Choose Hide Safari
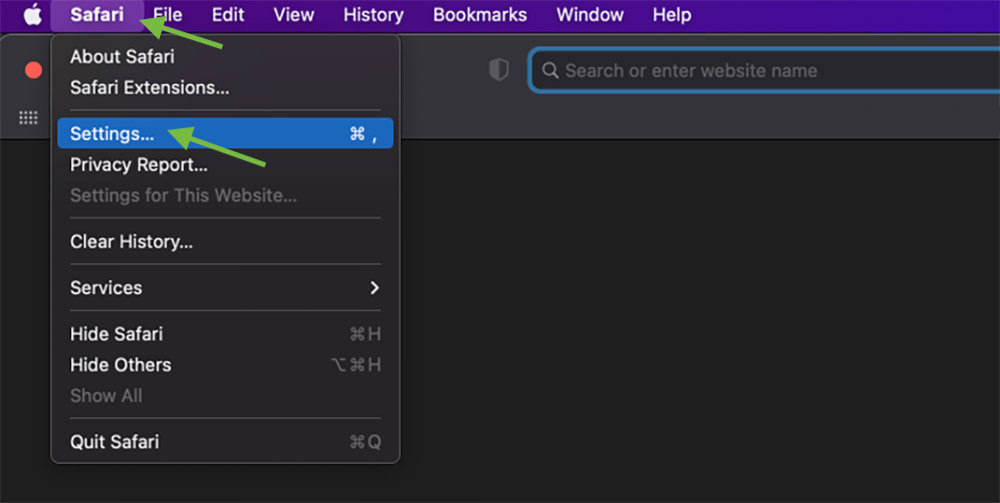 pyautogui.click(x=225, y=334)
